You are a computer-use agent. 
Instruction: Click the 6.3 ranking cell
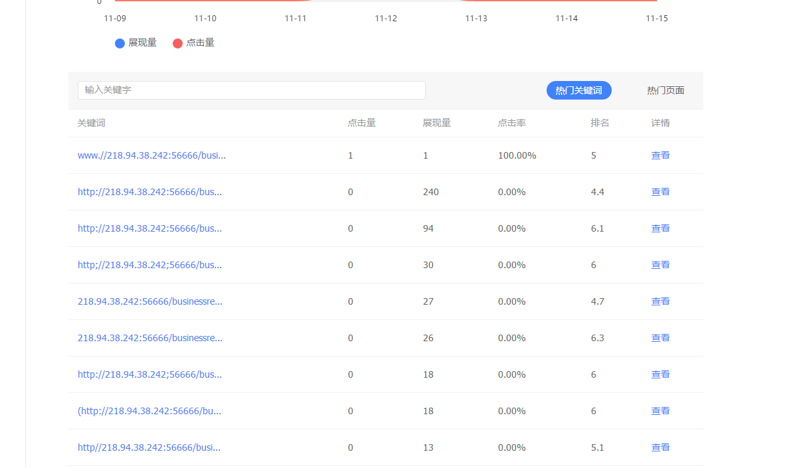(597, 338)
